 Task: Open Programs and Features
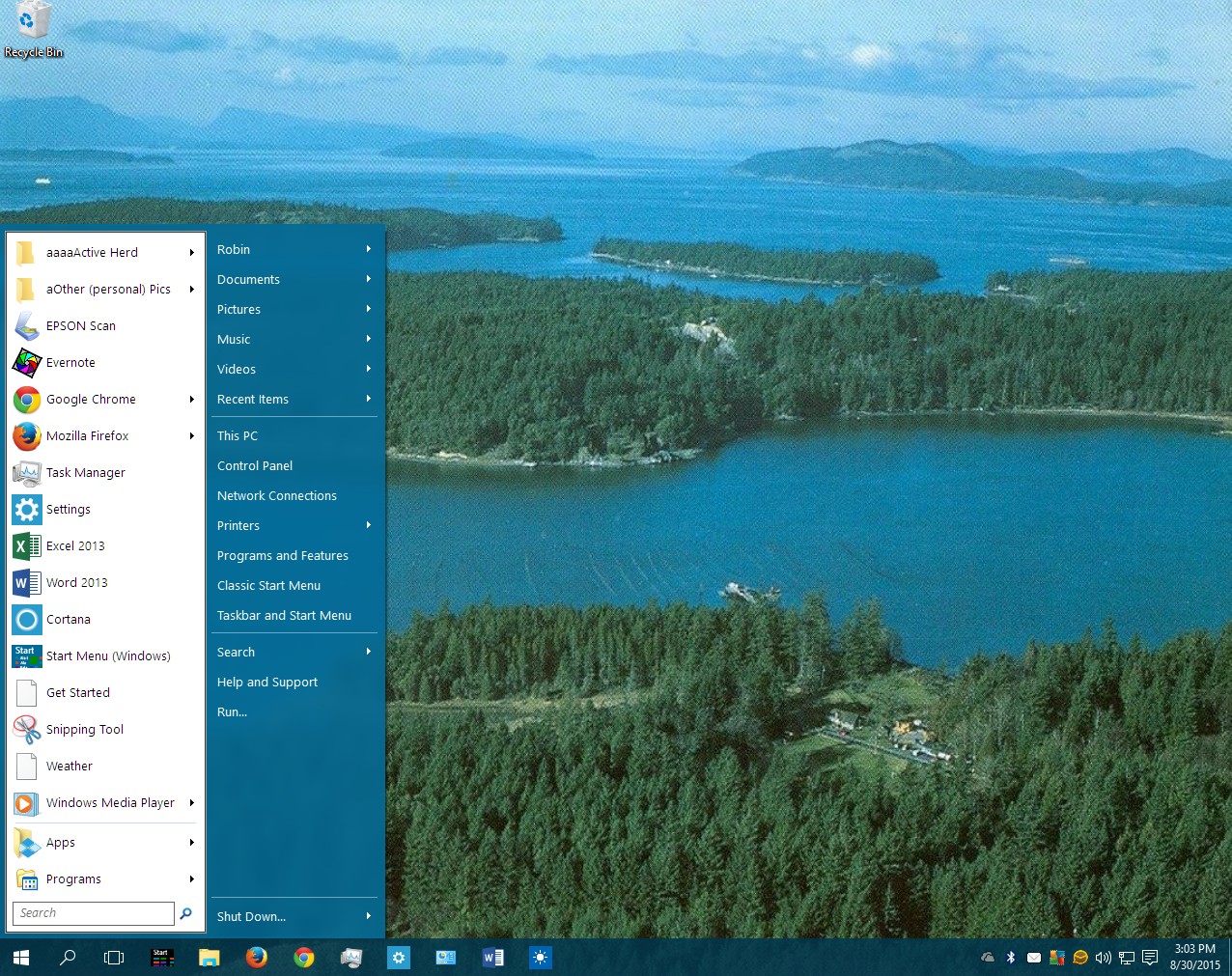pos(294,555)
